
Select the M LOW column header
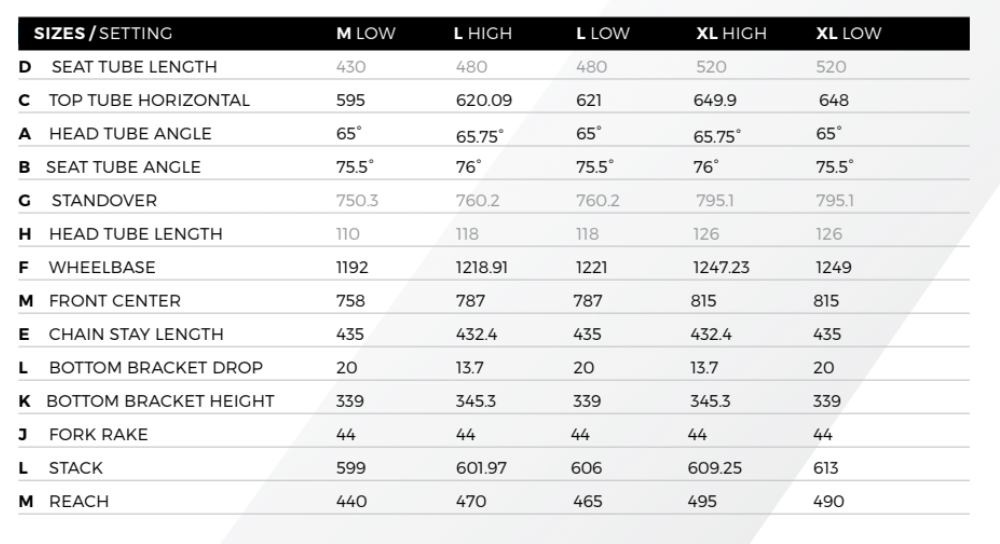tap(365, 33)
